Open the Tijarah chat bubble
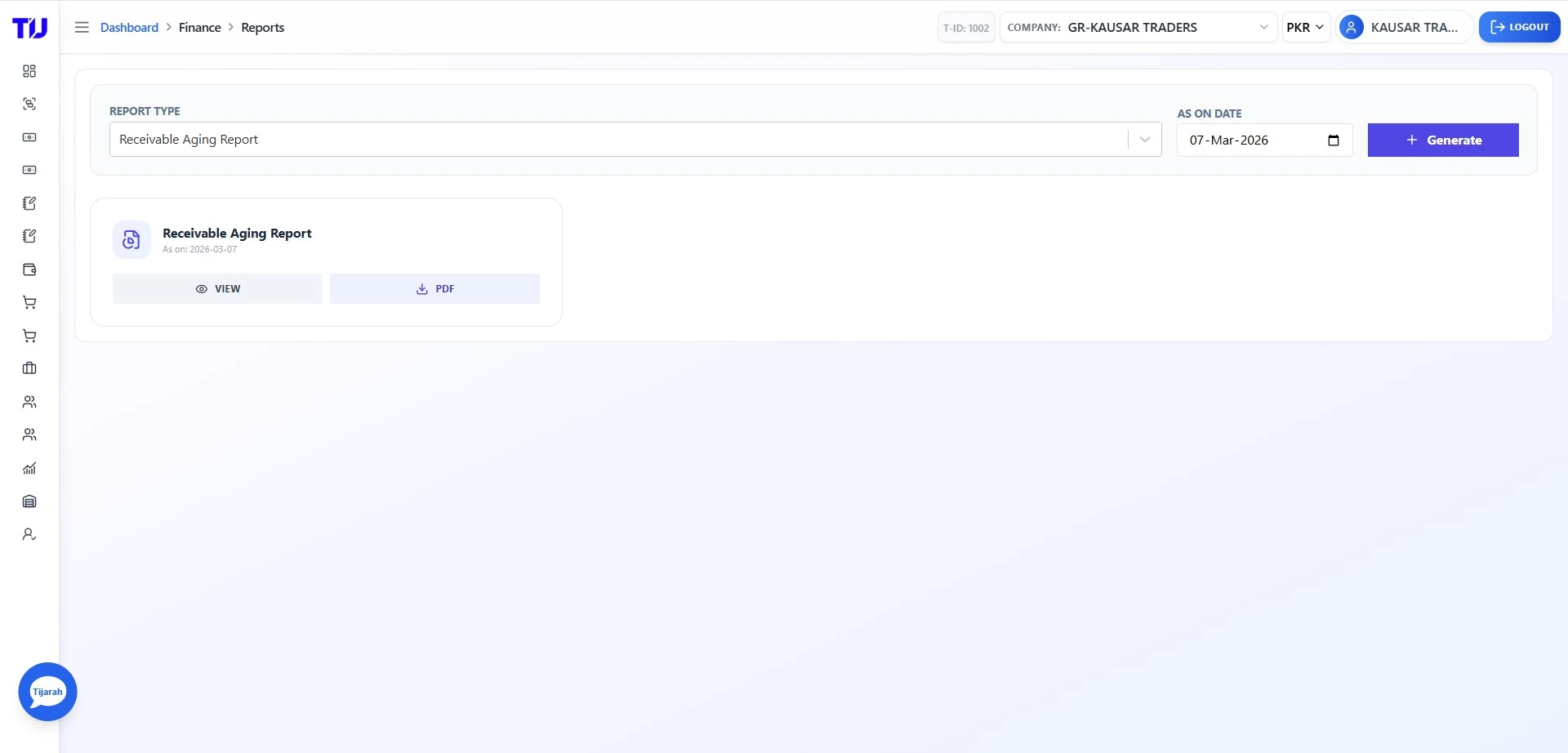This screenshot has width=1568, height=753. [47, 692]
